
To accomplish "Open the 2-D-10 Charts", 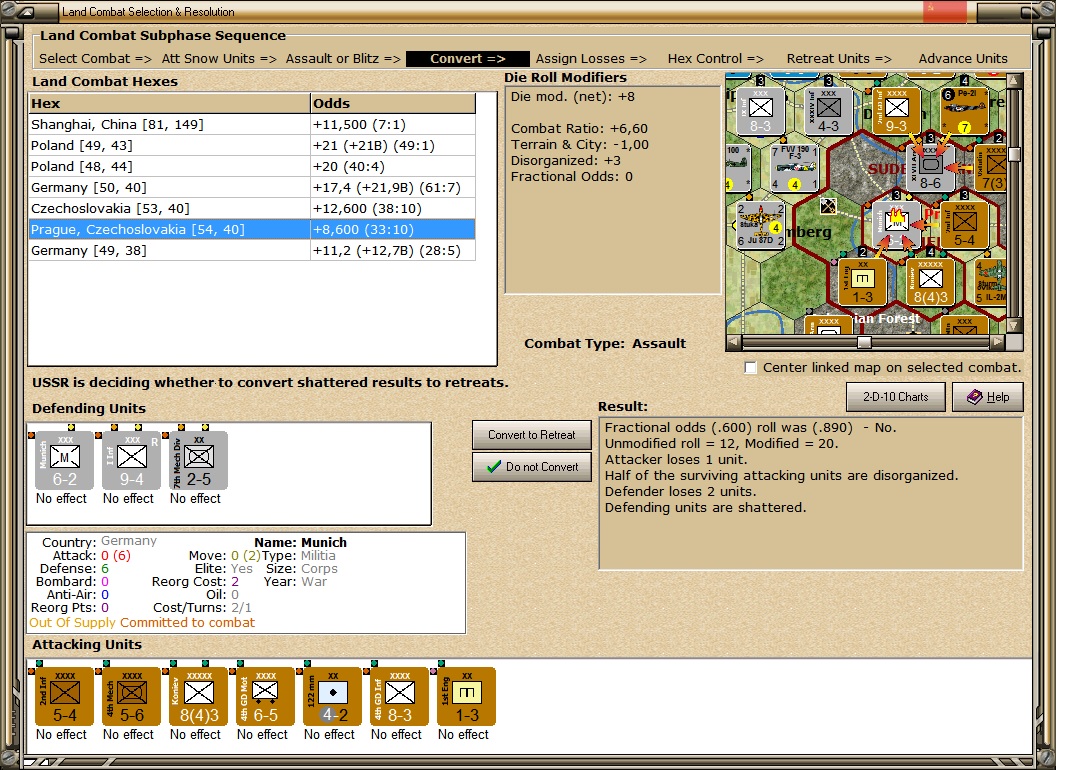I will tap(896, 397).
